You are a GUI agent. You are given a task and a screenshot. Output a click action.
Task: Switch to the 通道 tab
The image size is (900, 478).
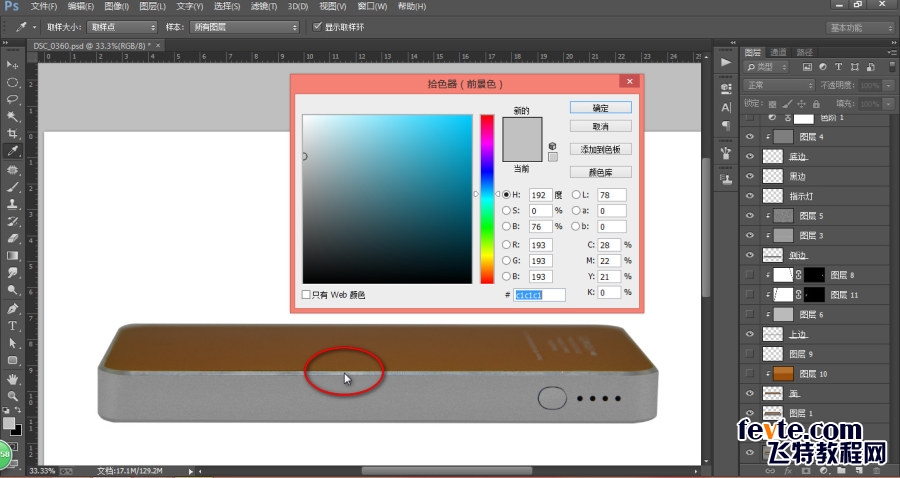pos(778,52)
